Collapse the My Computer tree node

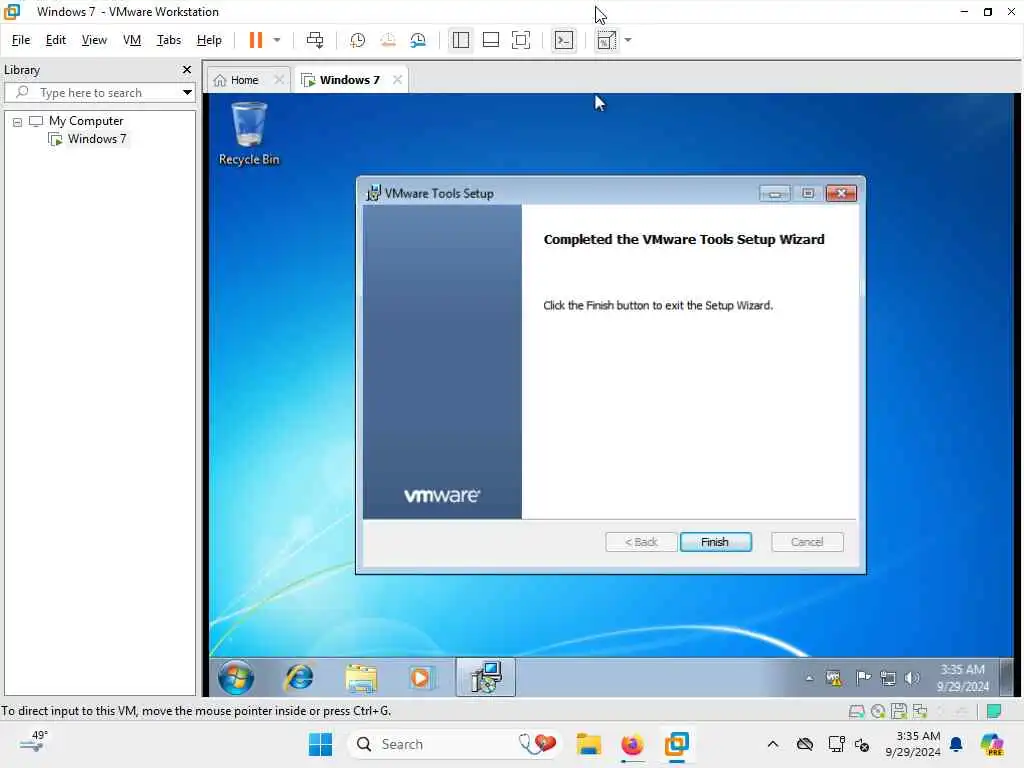(18, 121)
